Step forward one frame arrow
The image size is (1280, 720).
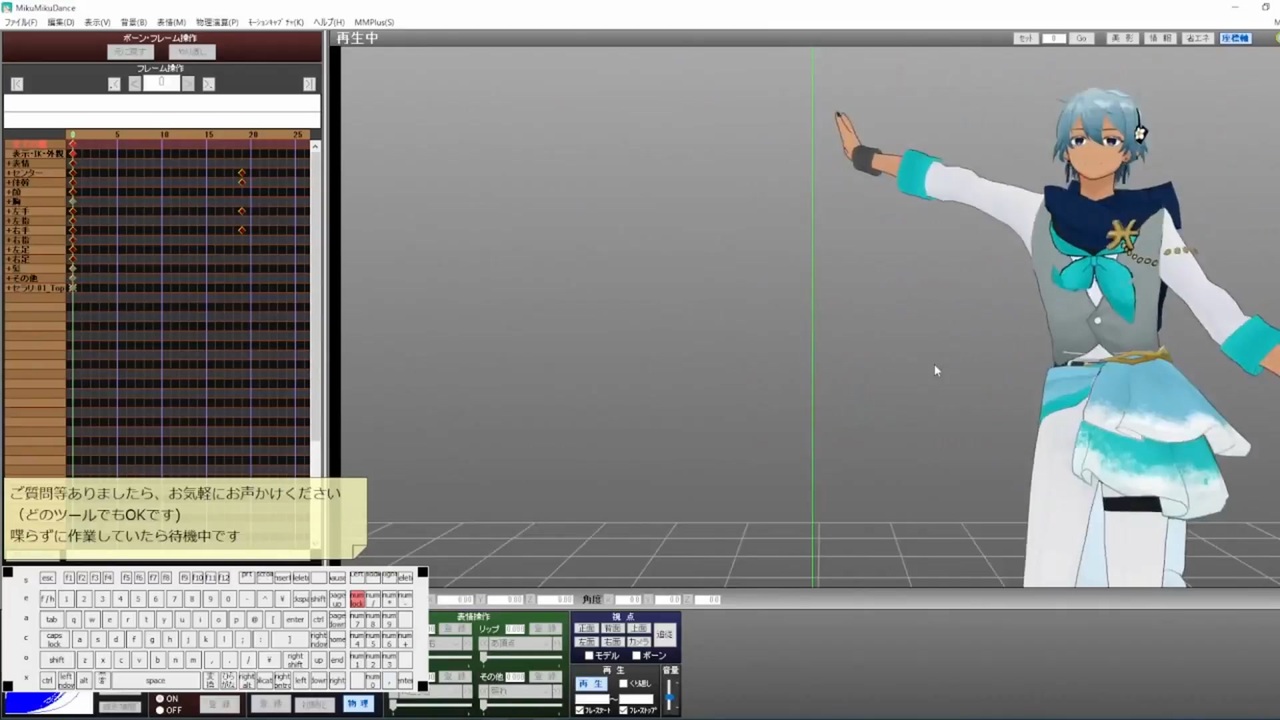tap(188, 84)
